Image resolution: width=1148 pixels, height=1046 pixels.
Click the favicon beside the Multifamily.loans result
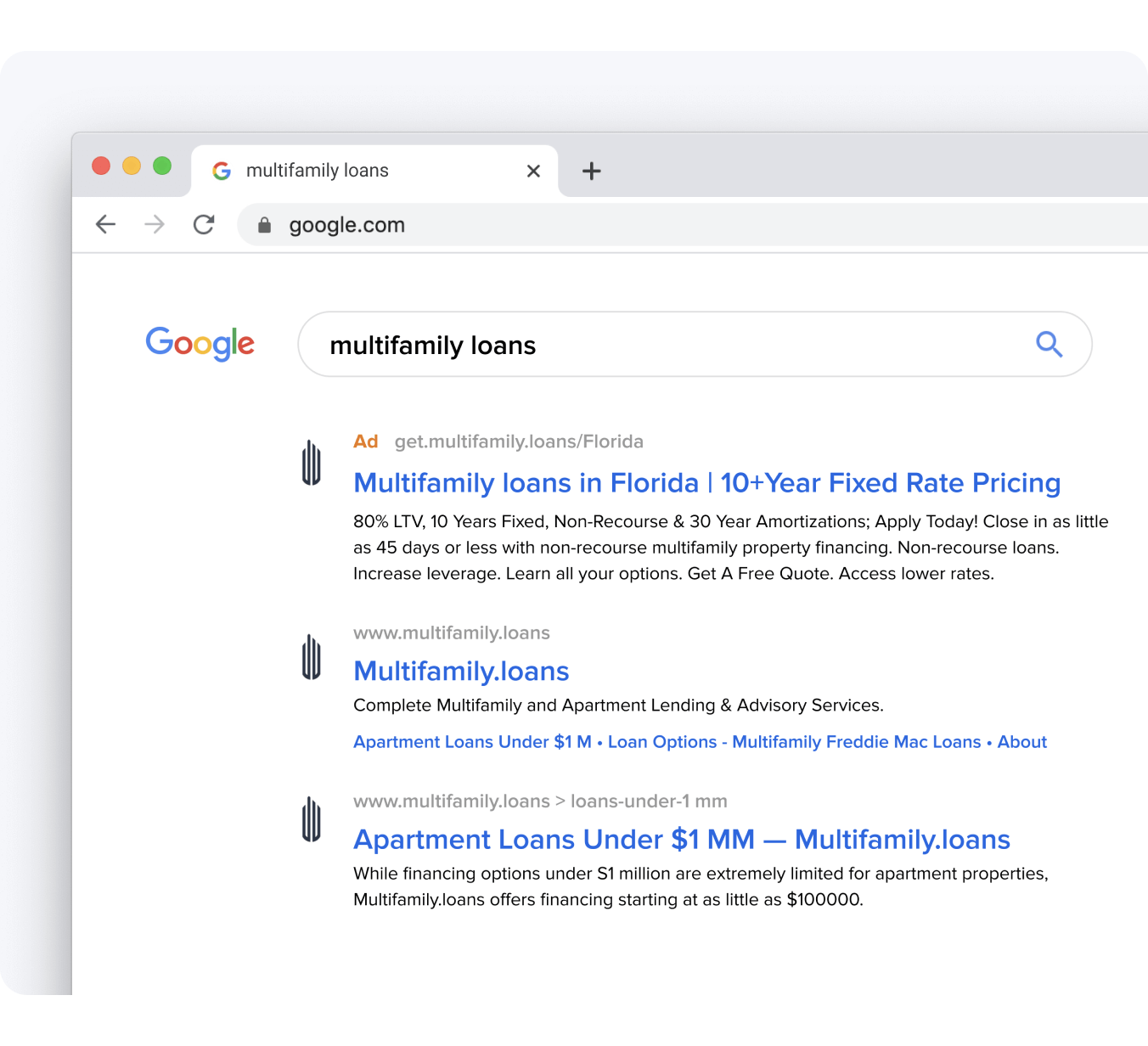312,657
